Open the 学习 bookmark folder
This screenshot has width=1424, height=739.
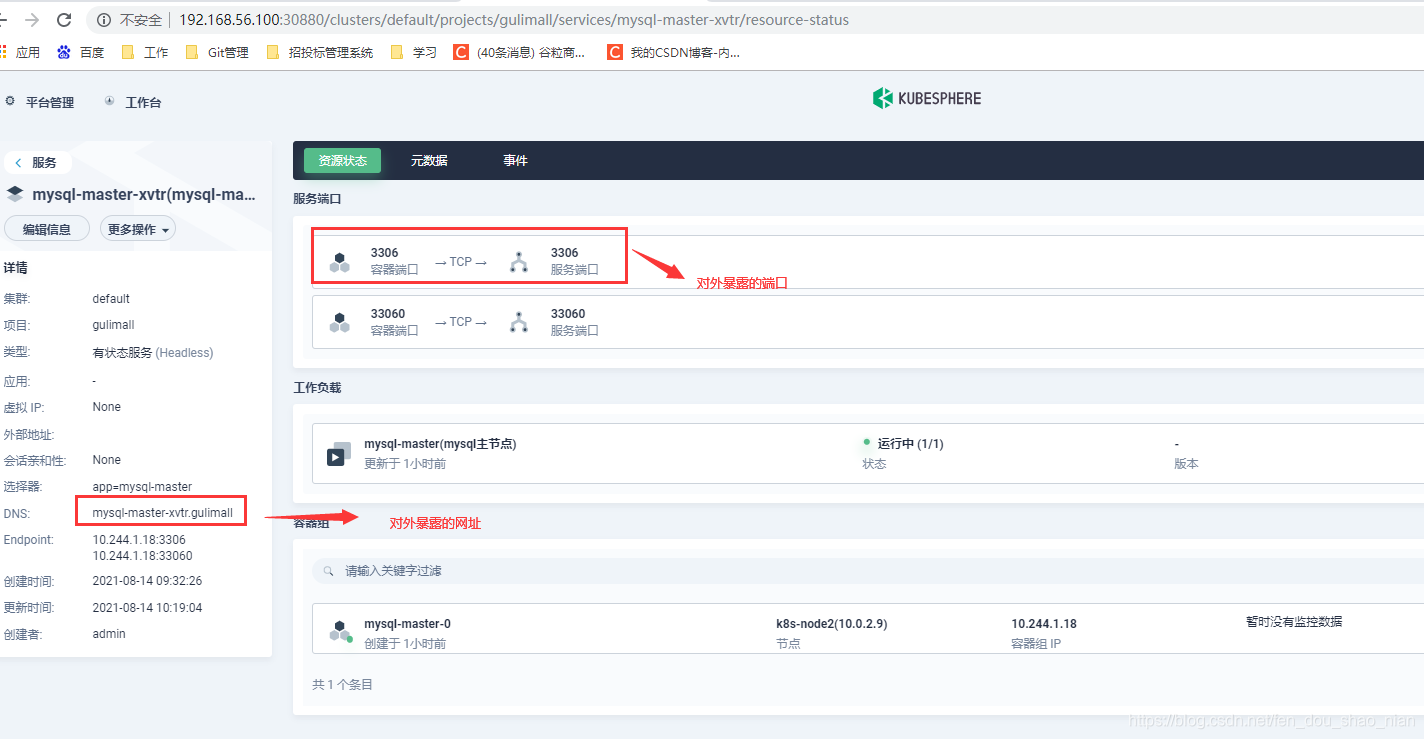pyautogui.click(x=414, y=52)
